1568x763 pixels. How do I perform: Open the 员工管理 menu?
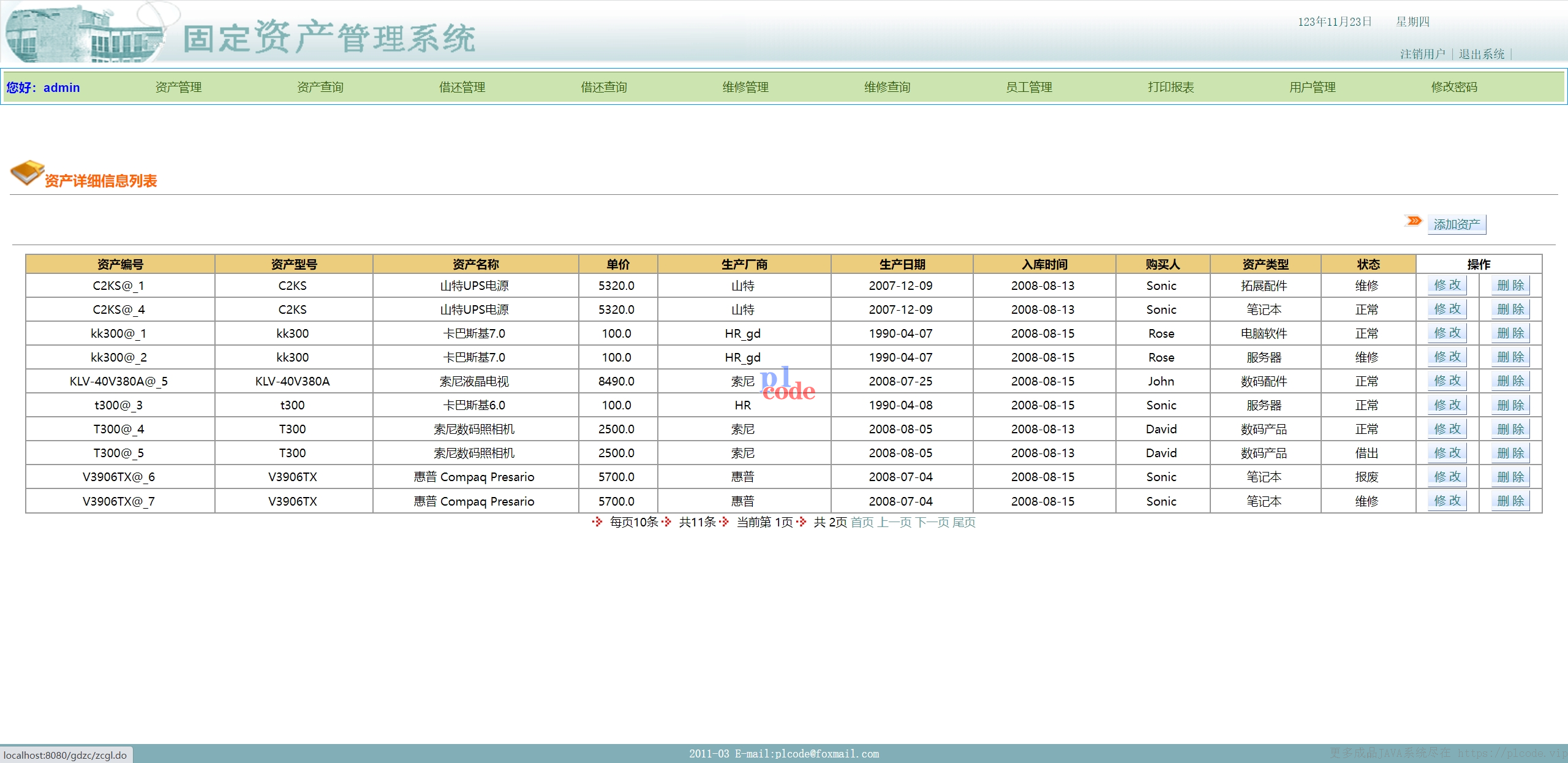1029,87
